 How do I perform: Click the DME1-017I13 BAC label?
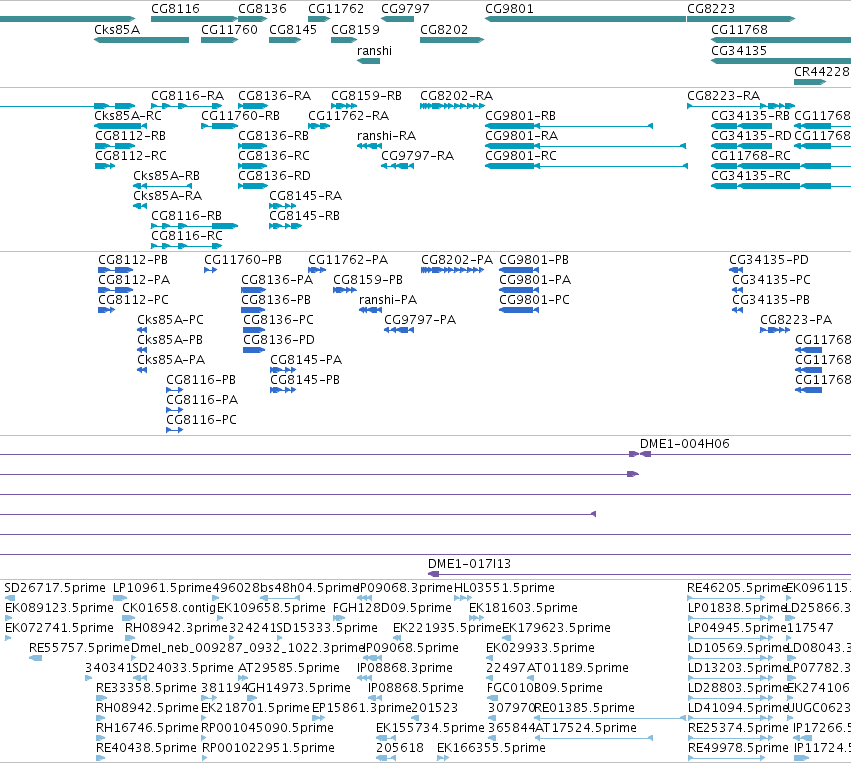click(x=469, y=564)
